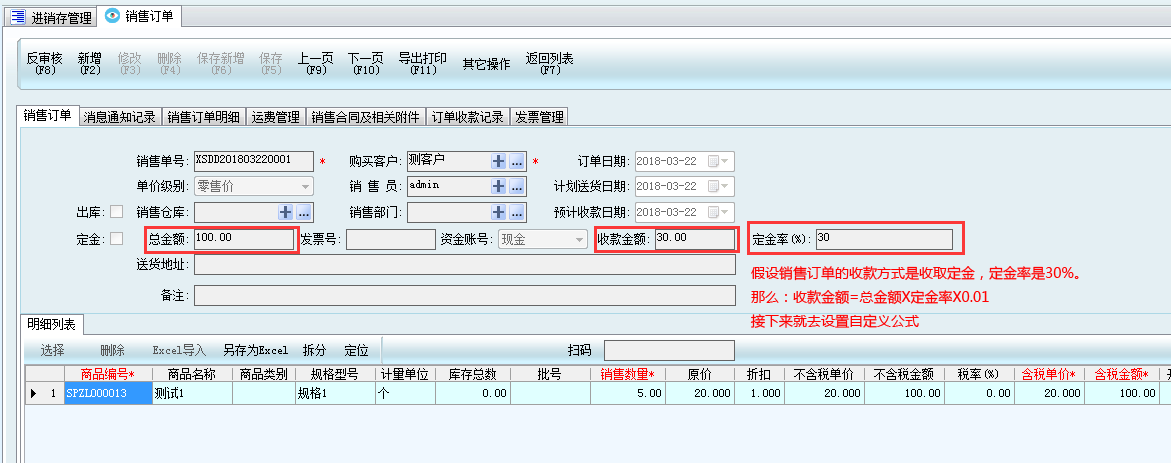Open the 单价级别 dropdown
The image size is (1171, 463).
[305, 186]
